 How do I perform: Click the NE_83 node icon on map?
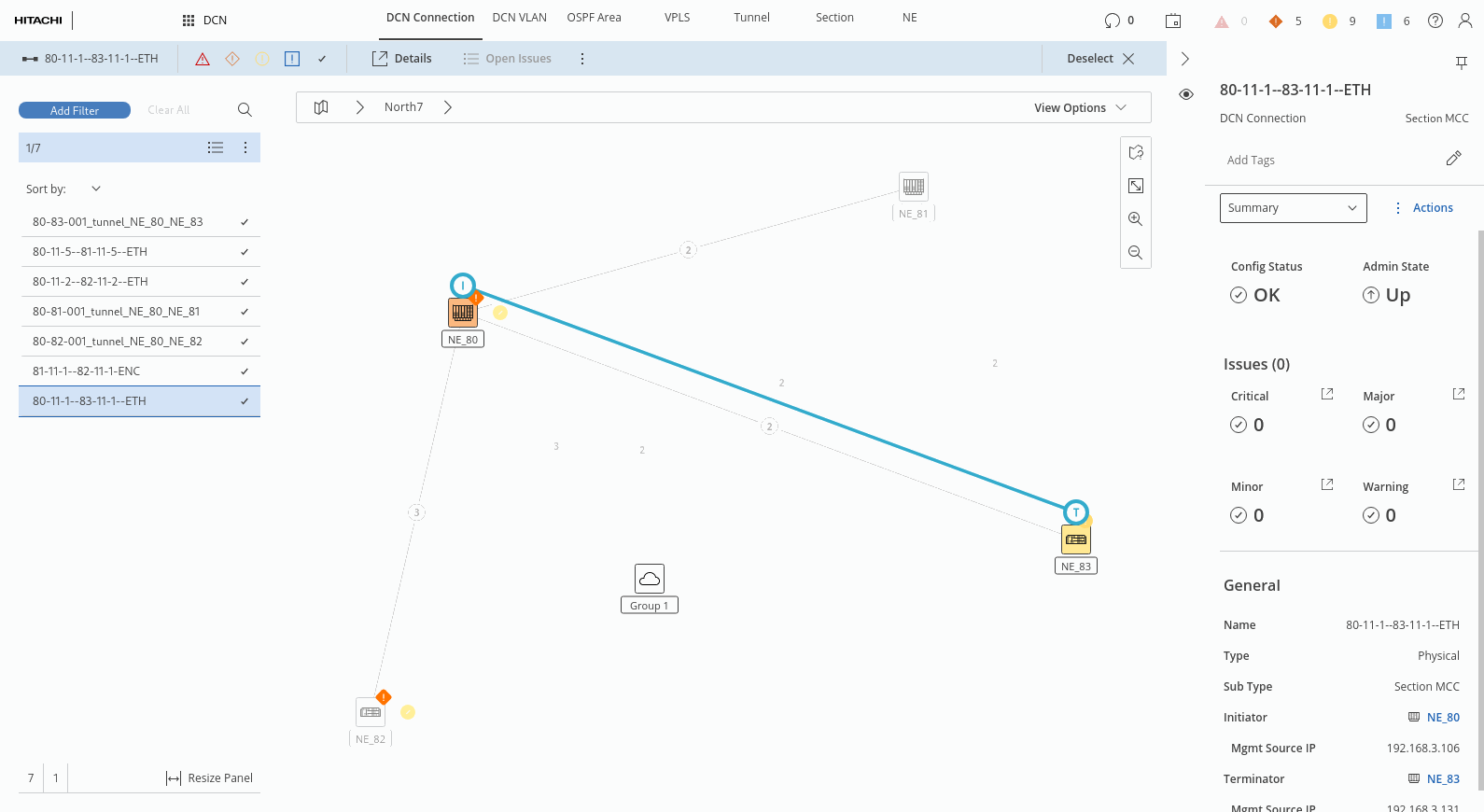click(x=1076, y=539)
